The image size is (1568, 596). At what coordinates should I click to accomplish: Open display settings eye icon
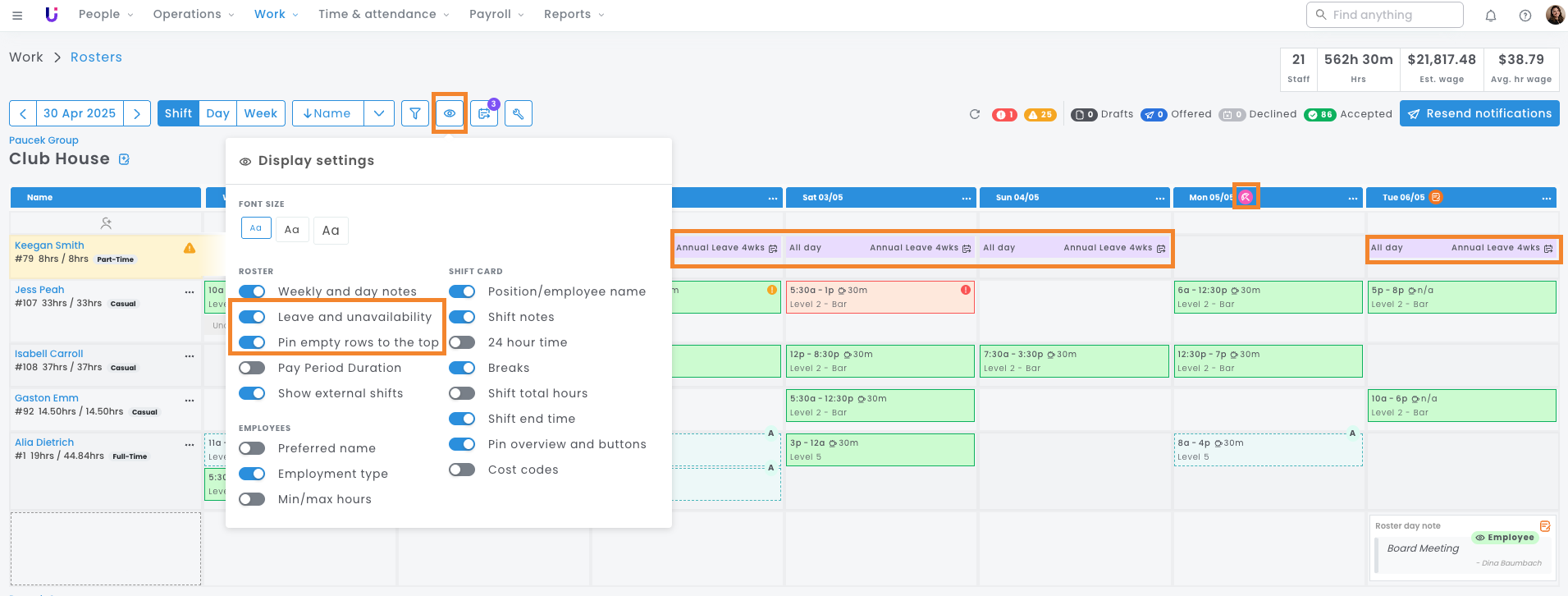point(450,113)
